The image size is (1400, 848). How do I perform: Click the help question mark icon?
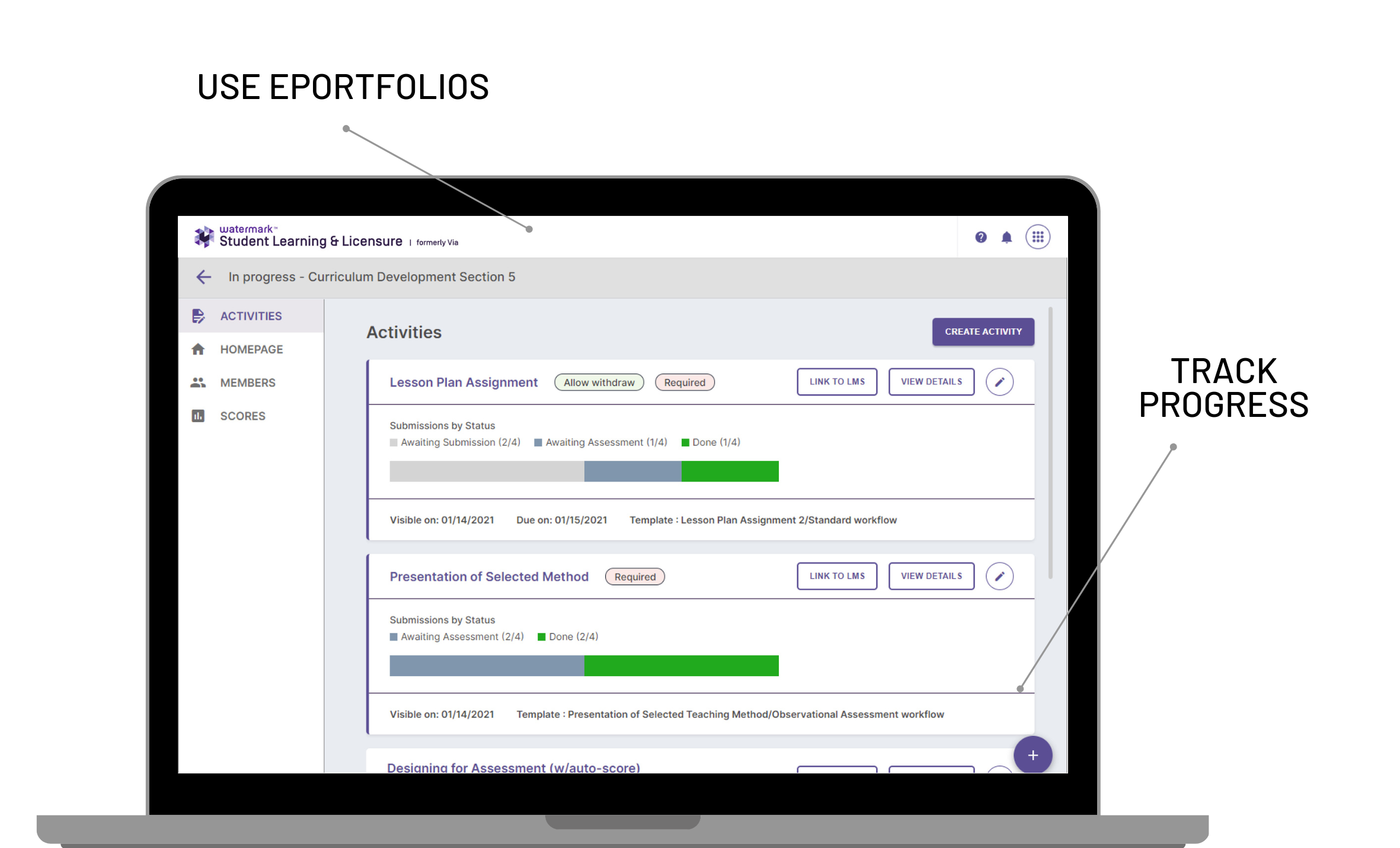coord(981,237)
